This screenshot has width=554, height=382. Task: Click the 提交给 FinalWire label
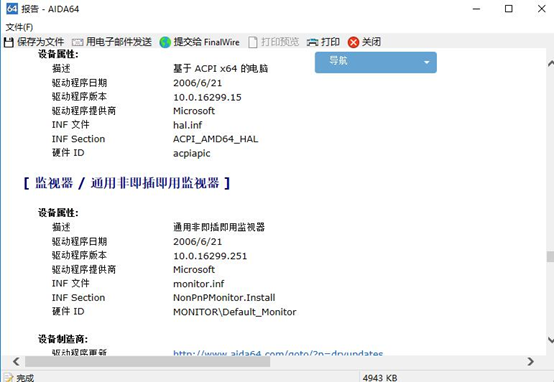tap(206, 42)
